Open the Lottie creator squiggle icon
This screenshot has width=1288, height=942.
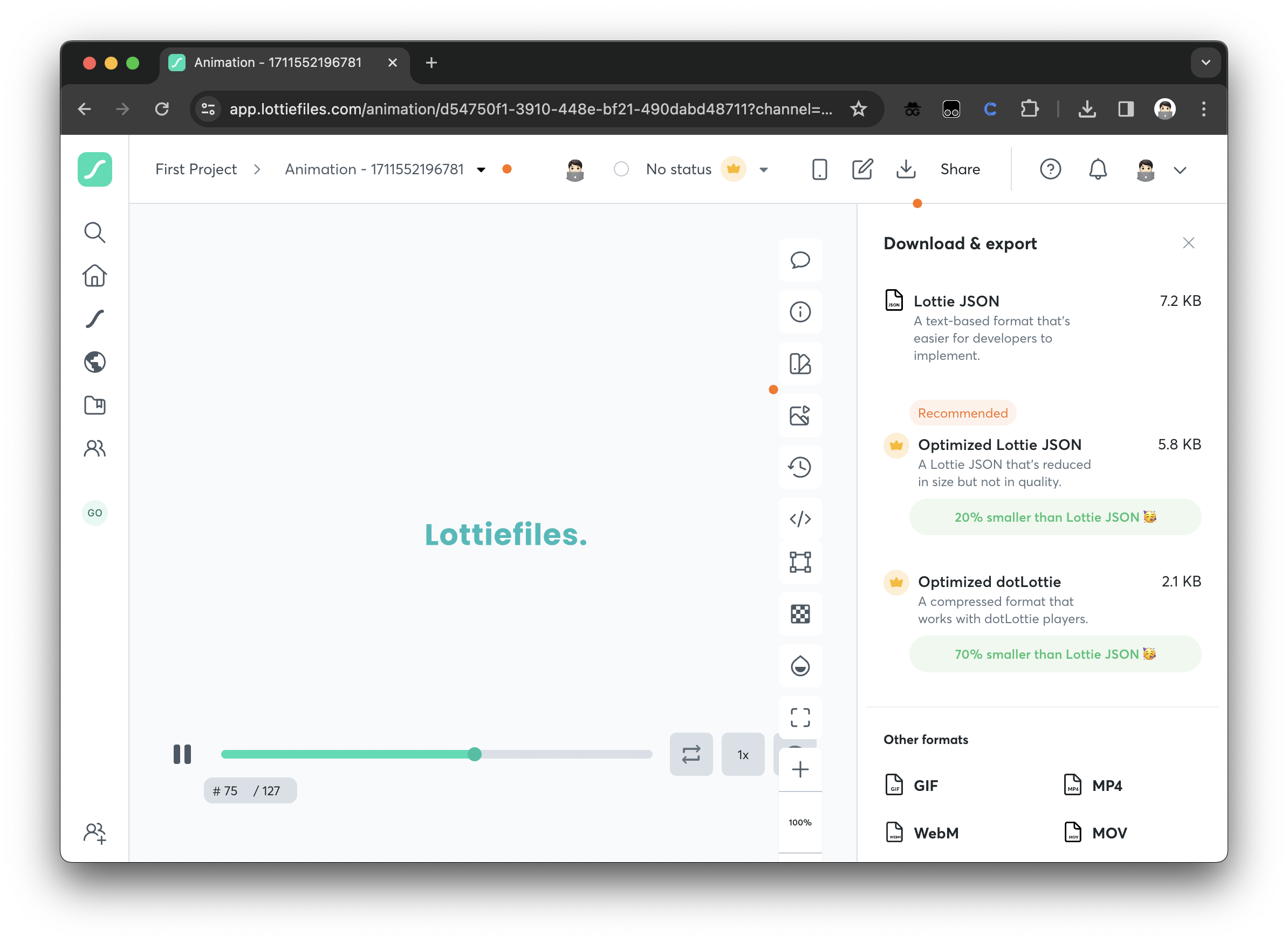[x=94, y=319]
